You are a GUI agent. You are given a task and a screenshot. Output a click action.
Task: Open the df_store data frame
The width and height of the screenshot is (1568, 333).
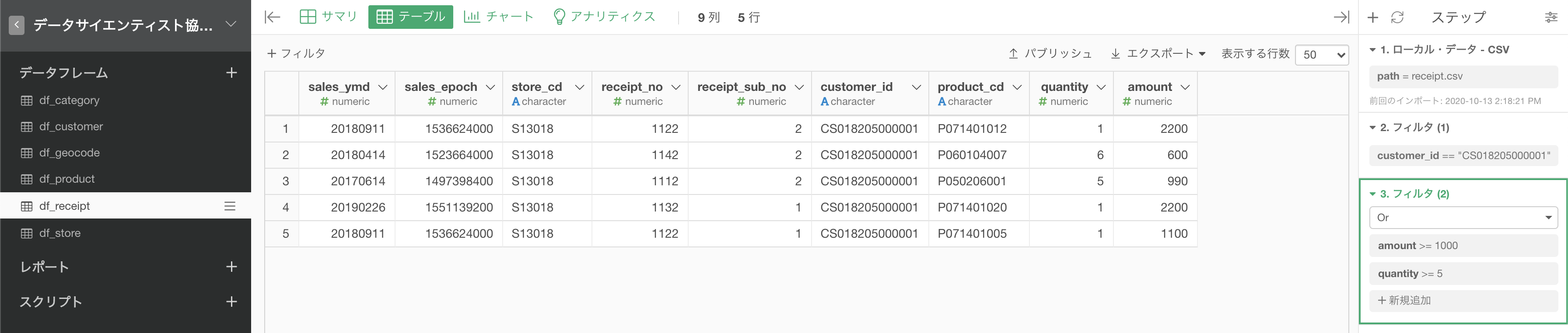pyautogui.click(x=59, y=233)
